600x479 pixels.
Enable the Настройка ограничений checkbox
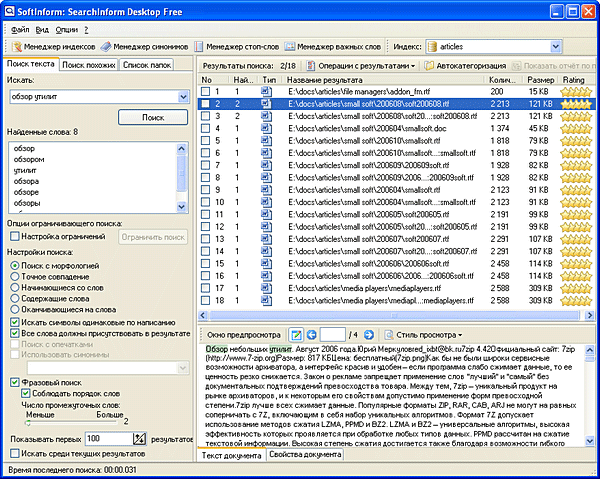point(15,236)
